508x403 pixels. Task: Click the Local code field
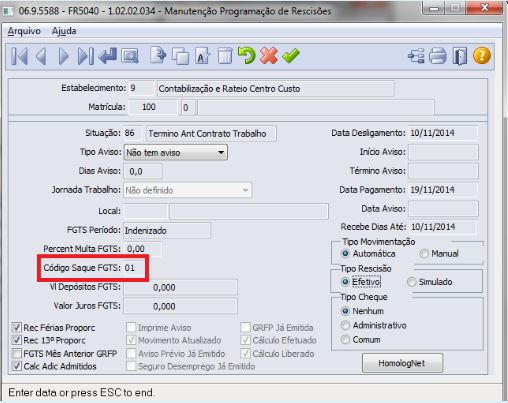click(x=145, y=211)
